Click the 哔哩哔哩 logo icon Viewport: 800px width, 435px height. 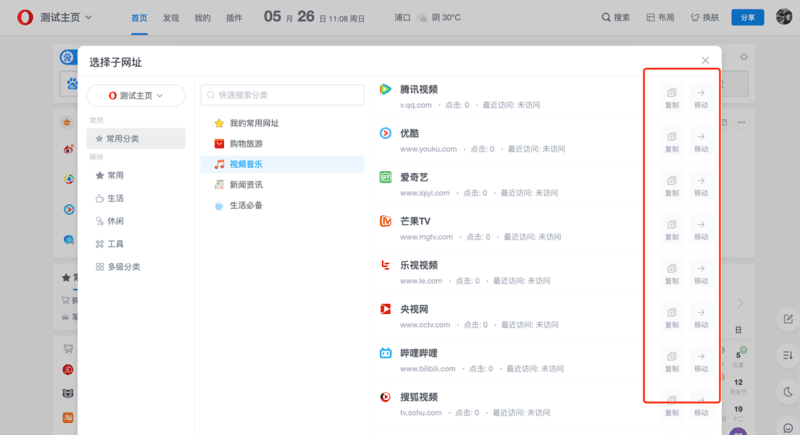point(385,353)
